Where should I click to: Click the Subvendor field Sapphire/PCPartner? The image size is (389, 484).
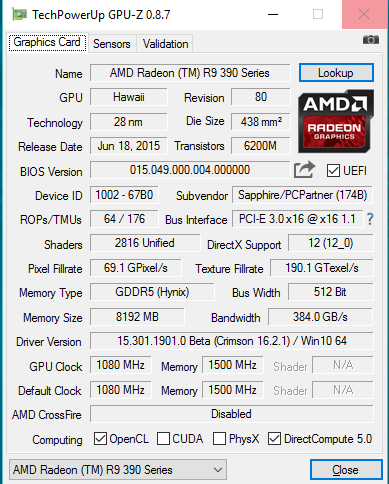pyautogui.click(x=302, y=195)
